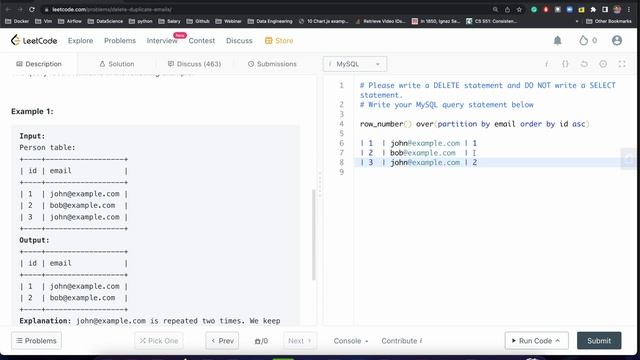Open the Salary bookmark folder

pos(169,21)
